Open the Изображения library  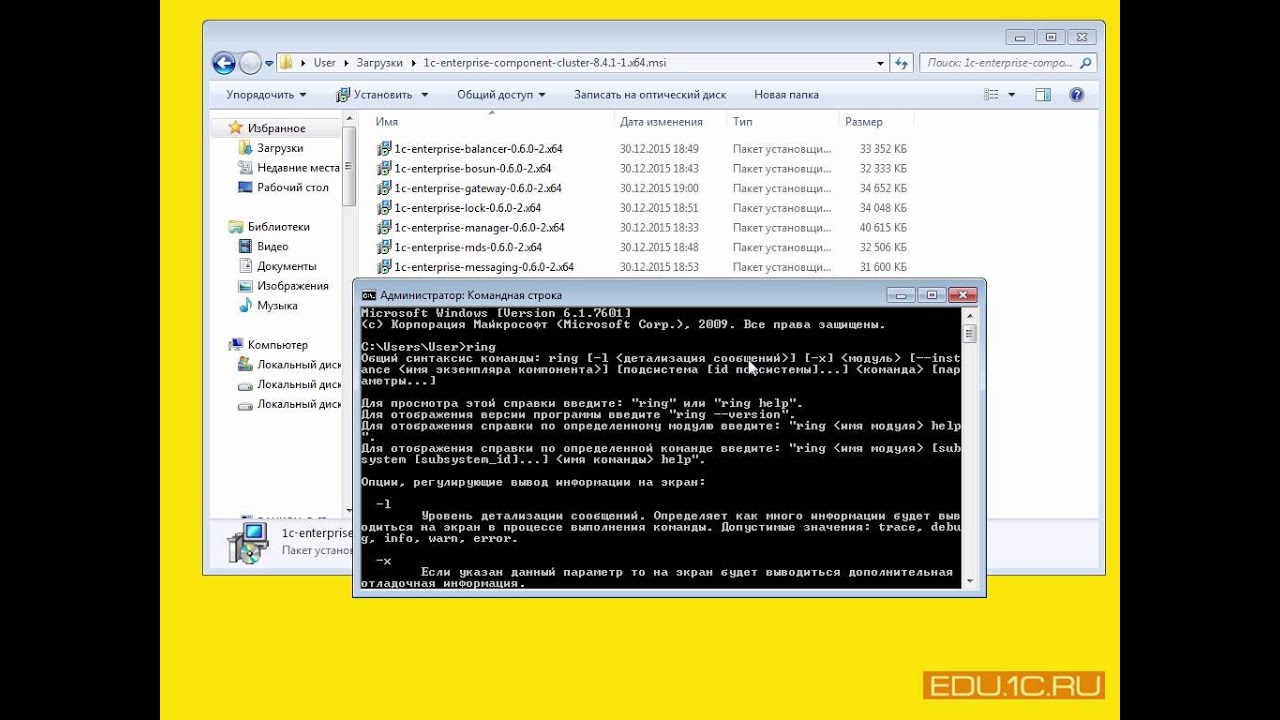tap(292, 286)
